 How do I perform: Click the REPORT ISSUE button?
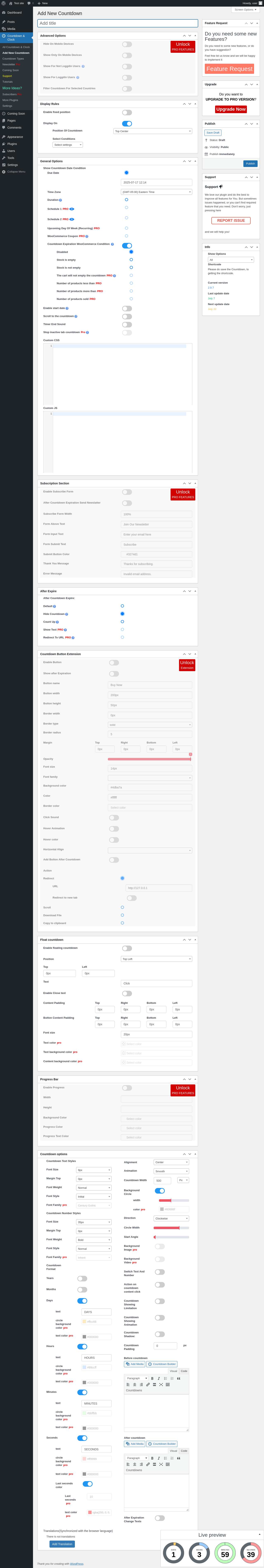pyautogui.click(x=231, y=220)
